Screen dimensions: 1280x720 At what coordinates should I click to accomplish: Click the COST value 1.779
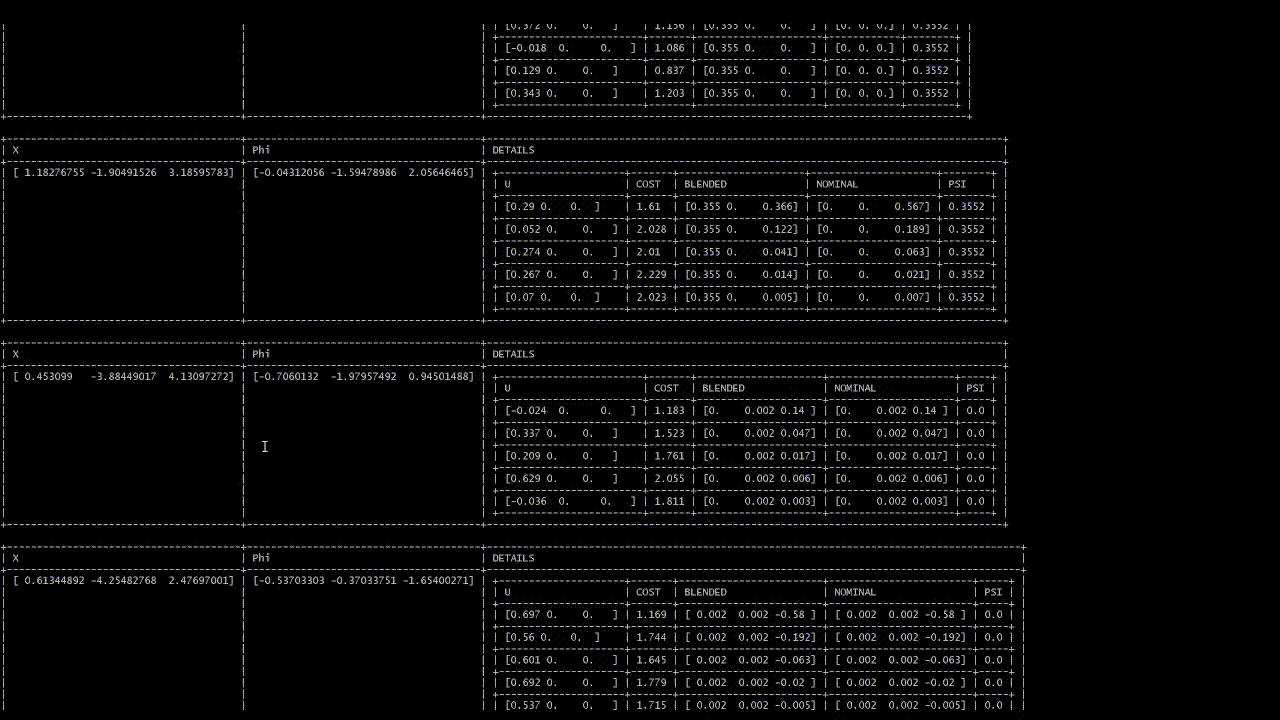click(x=651, y=682)
